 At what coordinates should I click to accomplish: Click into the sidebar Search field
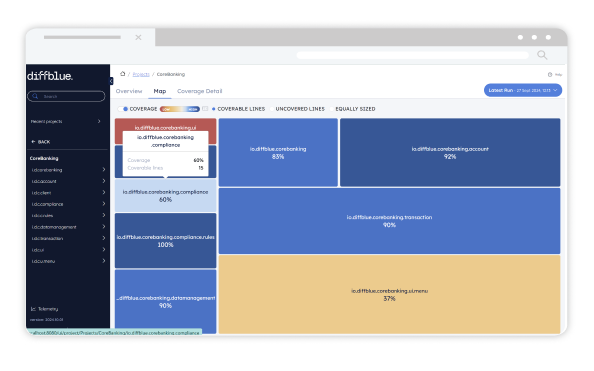pyautogui.click(x=66, y=96)
